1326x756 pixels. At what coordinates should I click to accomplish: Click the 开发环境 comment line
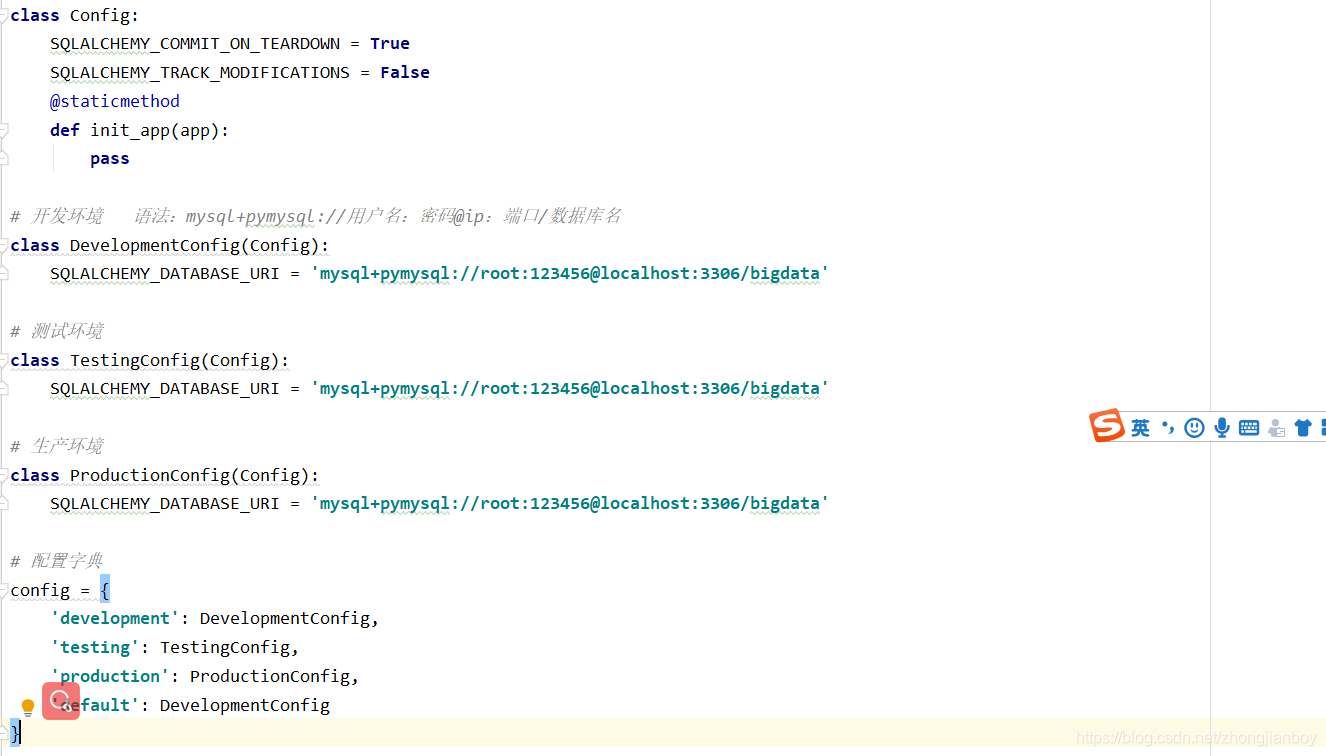(x=316, y=216)
